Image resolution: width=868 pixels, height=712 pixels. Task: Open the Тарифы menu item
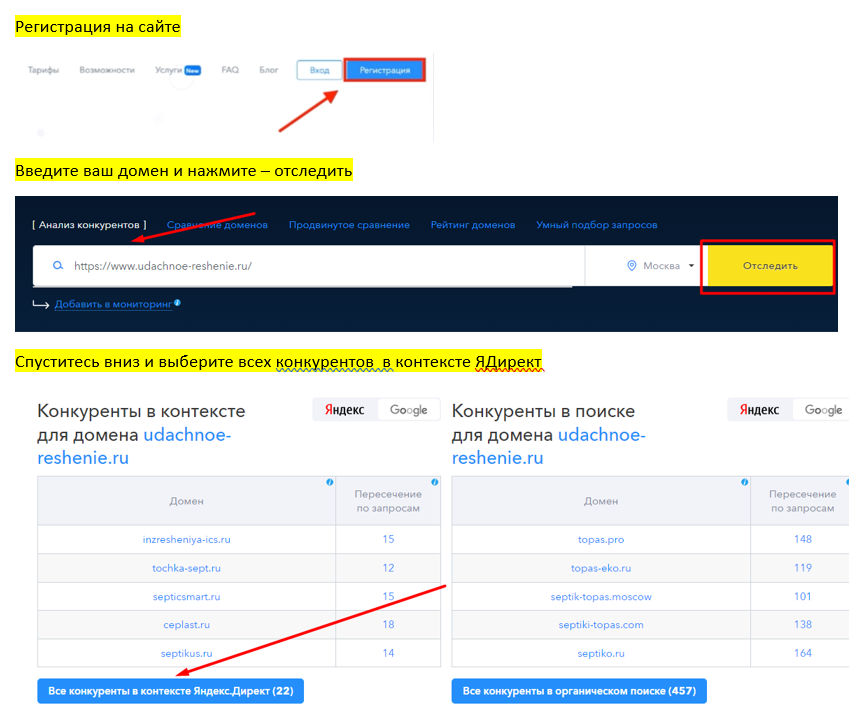pos(43,70)
